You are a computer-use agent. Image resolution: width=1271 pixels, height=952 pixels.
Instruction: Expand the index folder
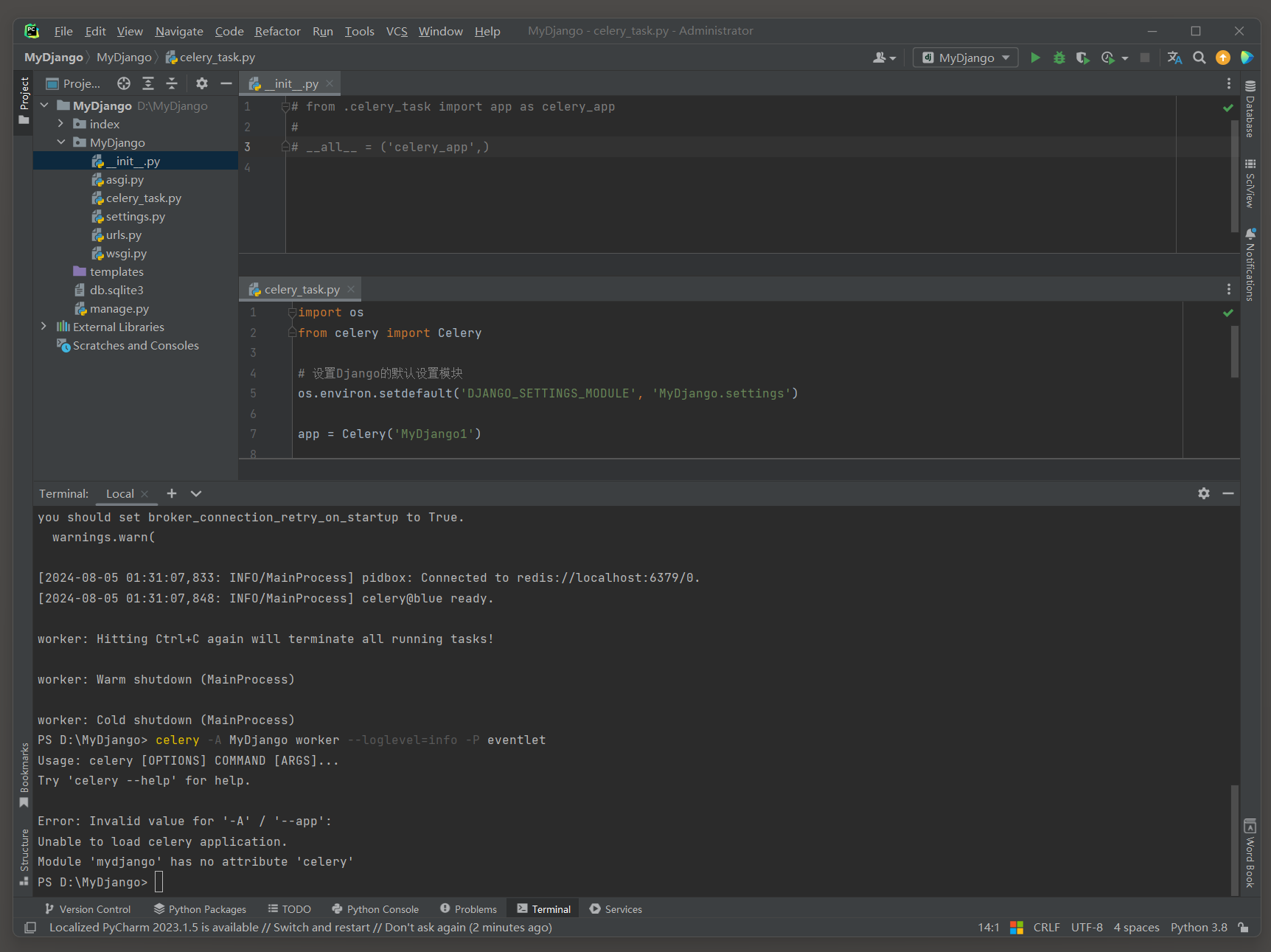61,124
